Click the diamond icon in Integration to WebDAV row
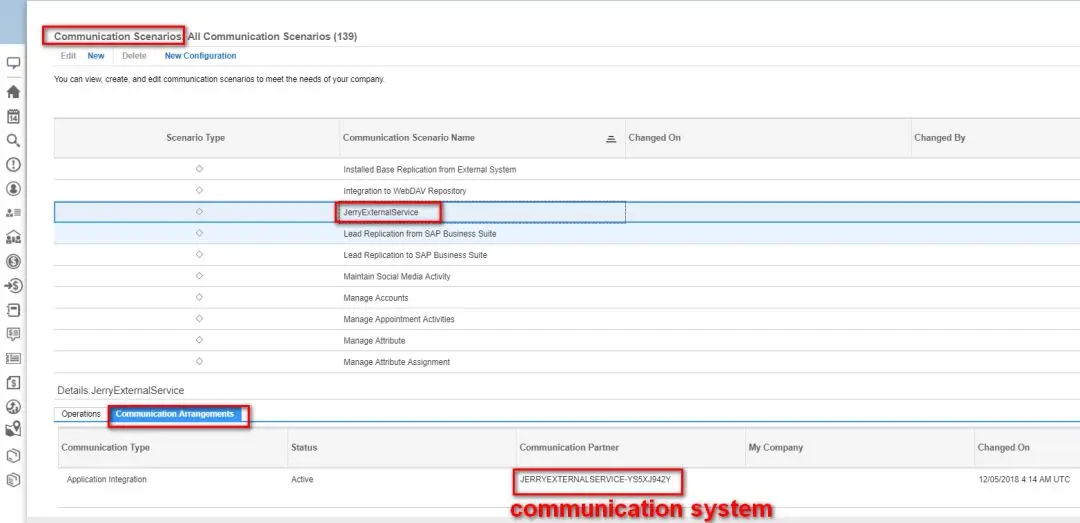 coord(199,190)
